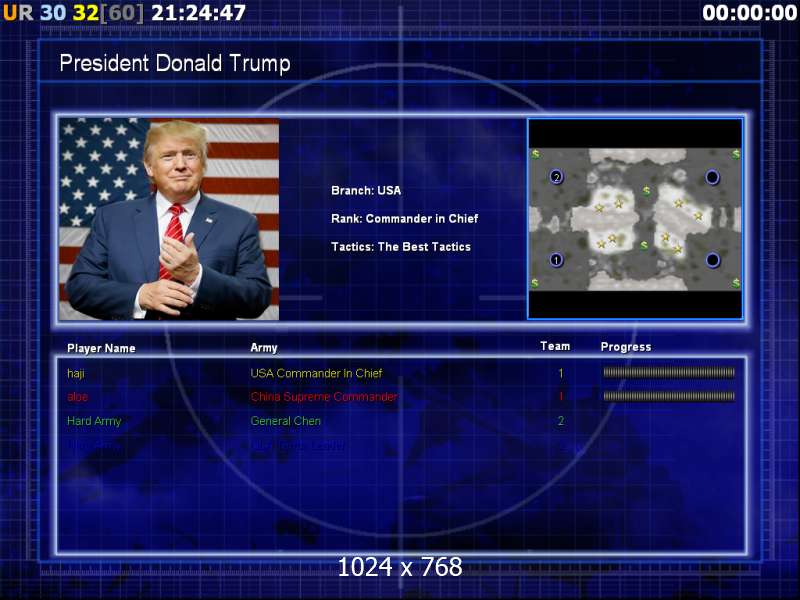Click the "President Donald Trump" title text
This screenshot has height=600, width=800.
(x=175, y=63)
